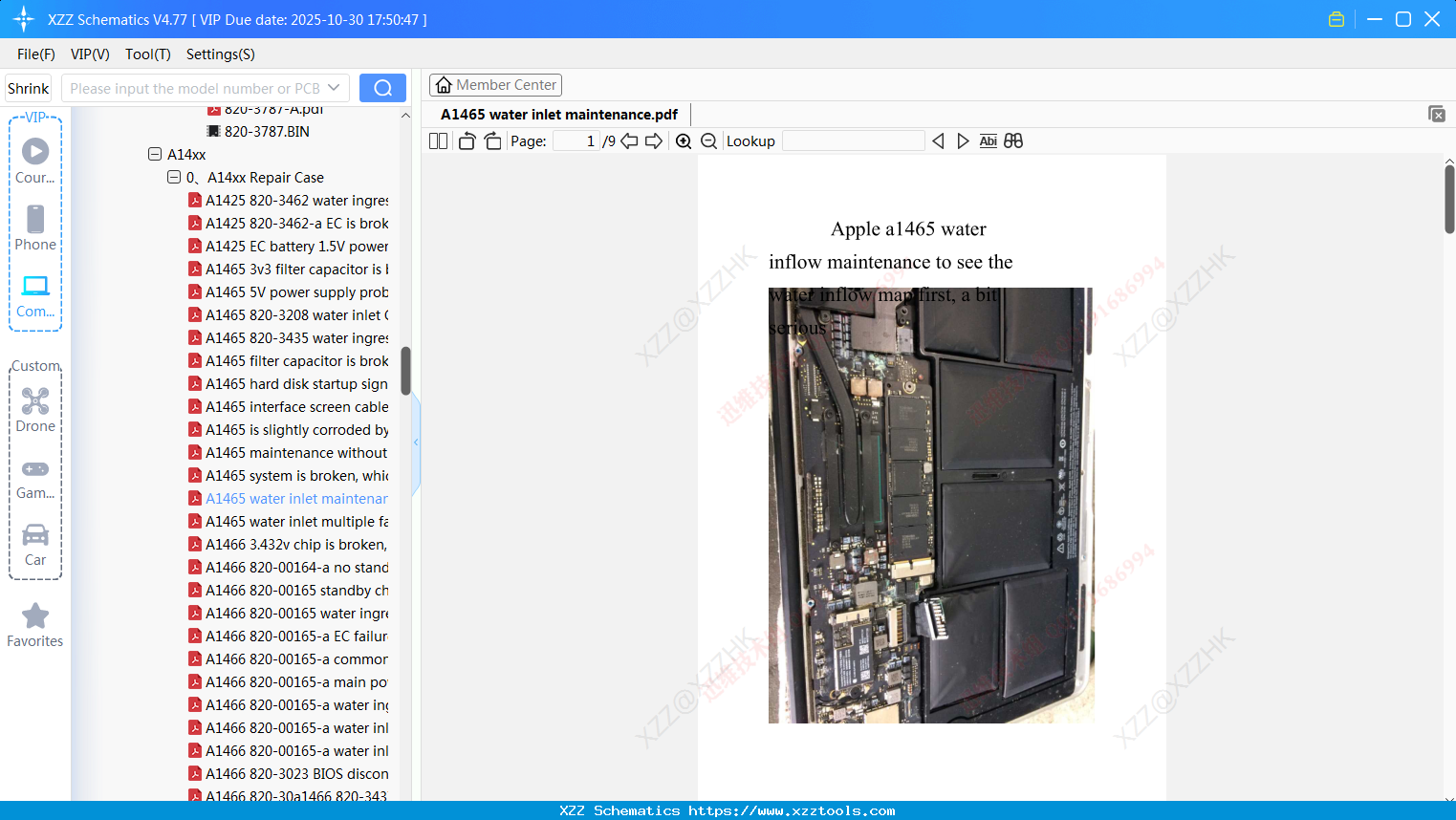Image resolution: width=1456 pixels, height=820 pixels.
Task: Click the Lookup text field
Action: (x=854, y=141)
